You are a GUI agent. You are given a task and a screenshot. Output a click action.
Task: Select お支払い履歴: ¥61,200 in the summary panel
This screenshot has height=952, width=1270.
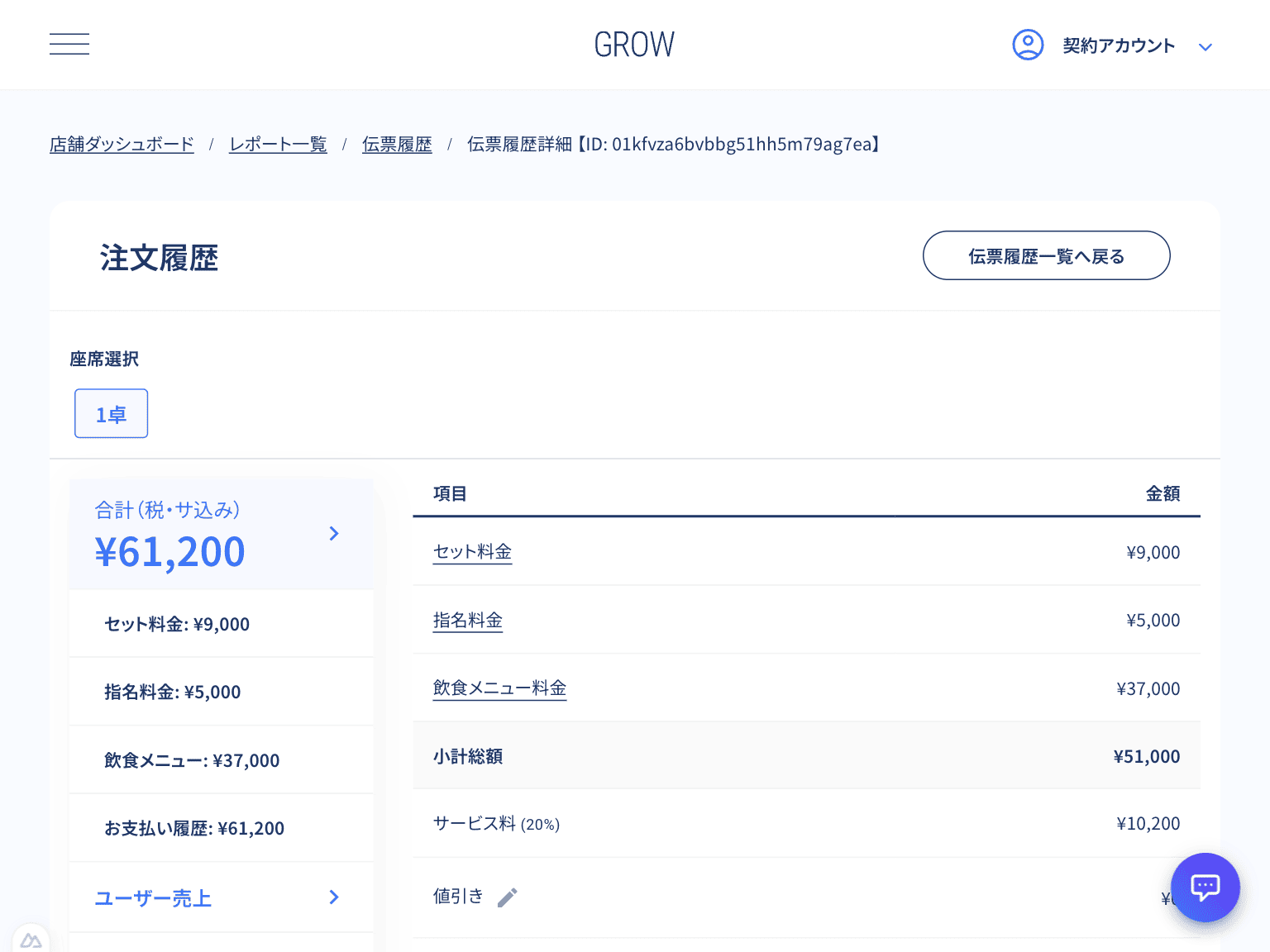[x=194, y=829]
